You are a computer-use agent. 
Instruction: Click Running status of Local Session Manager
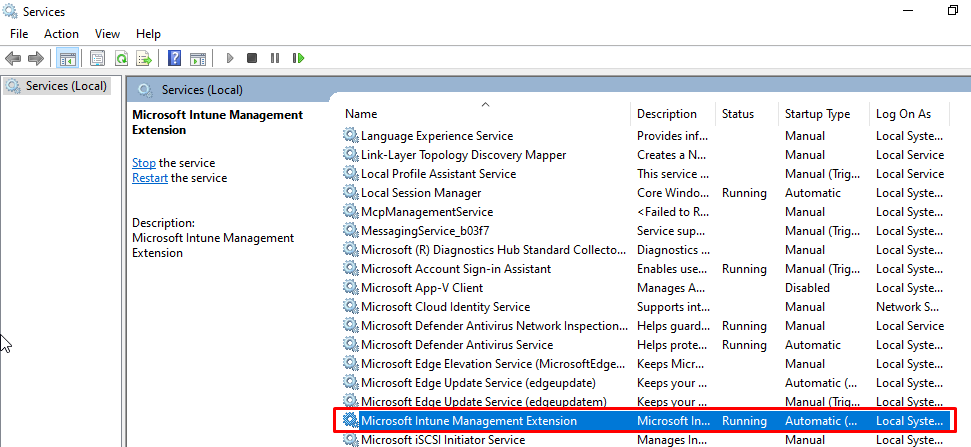[744, 193]
